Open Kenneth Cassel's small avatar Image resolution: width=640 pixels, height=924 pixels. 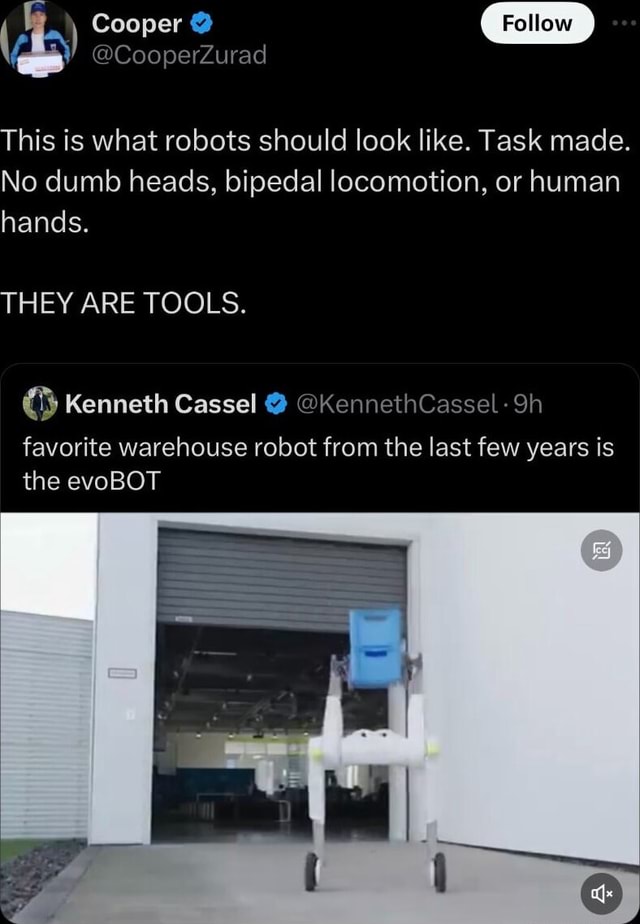(x=40, y=404)
